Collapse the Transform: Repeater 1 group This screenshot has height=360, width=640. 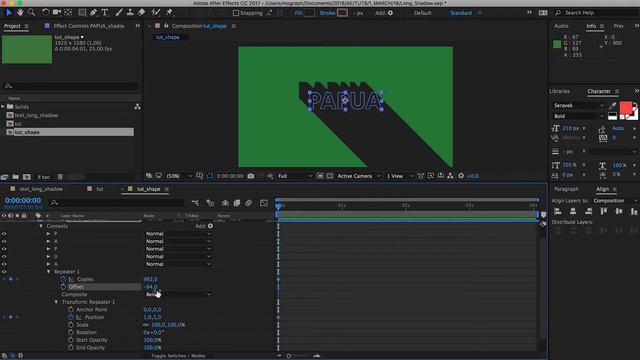tap(56, 302)
